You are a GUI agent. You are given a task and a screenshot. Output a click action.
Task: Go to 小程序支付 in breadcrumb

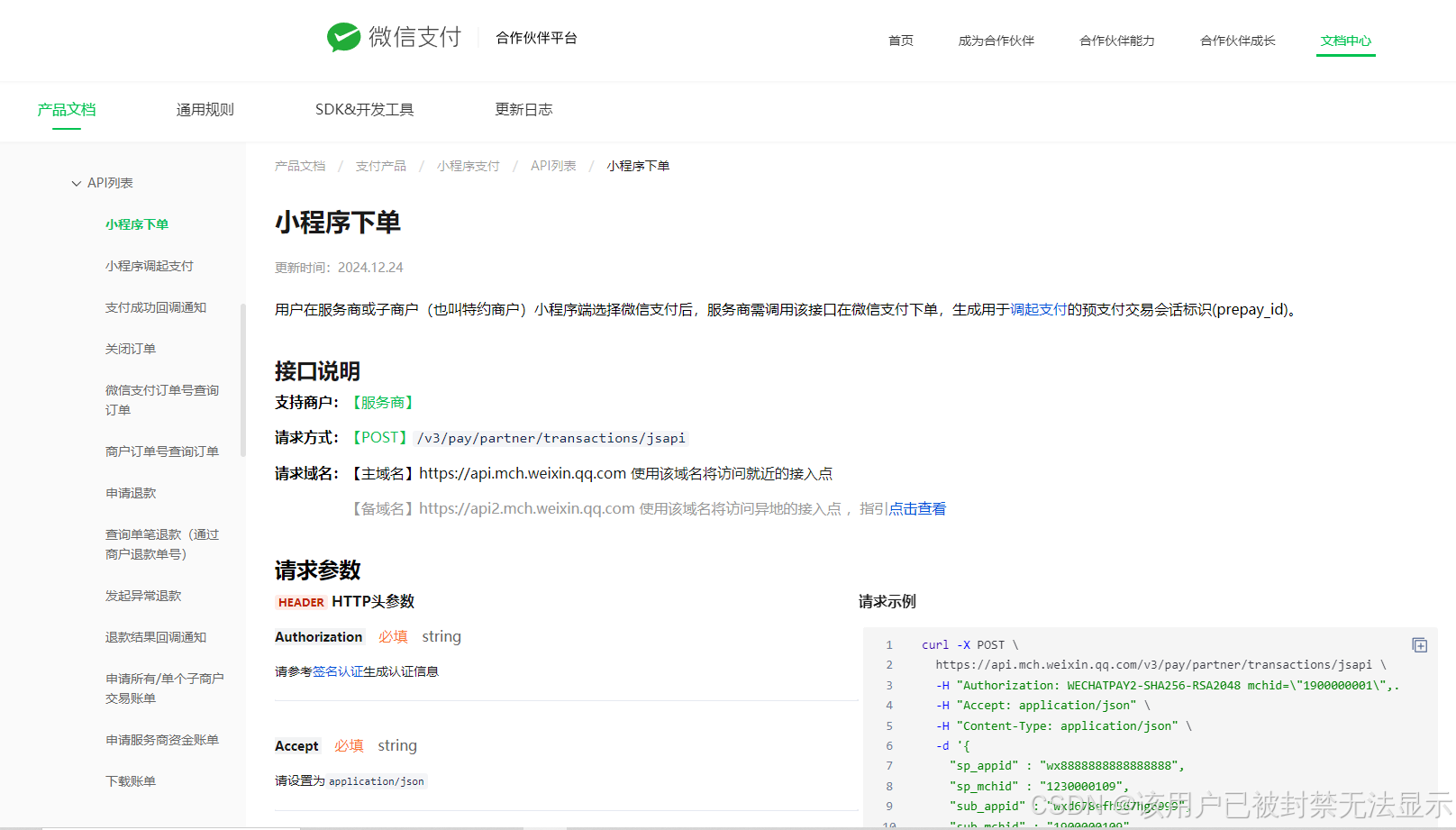tap(468, 166)
